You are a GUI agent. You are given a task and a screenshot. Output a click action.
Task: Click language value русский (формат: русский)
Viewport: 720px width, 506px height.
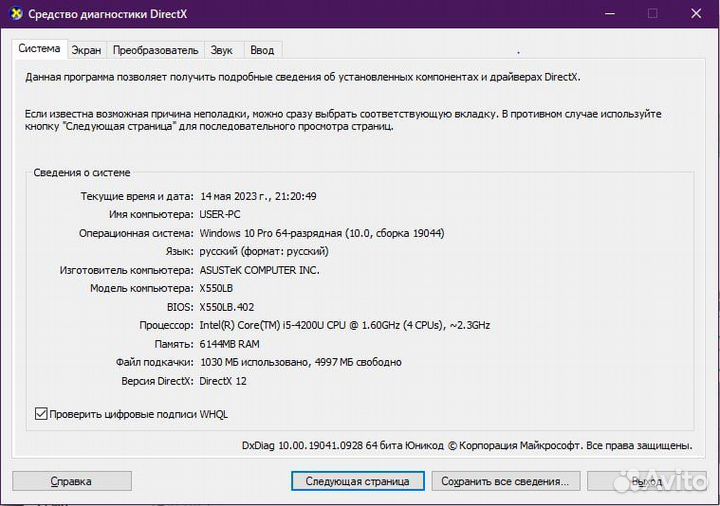coord(264,251)
